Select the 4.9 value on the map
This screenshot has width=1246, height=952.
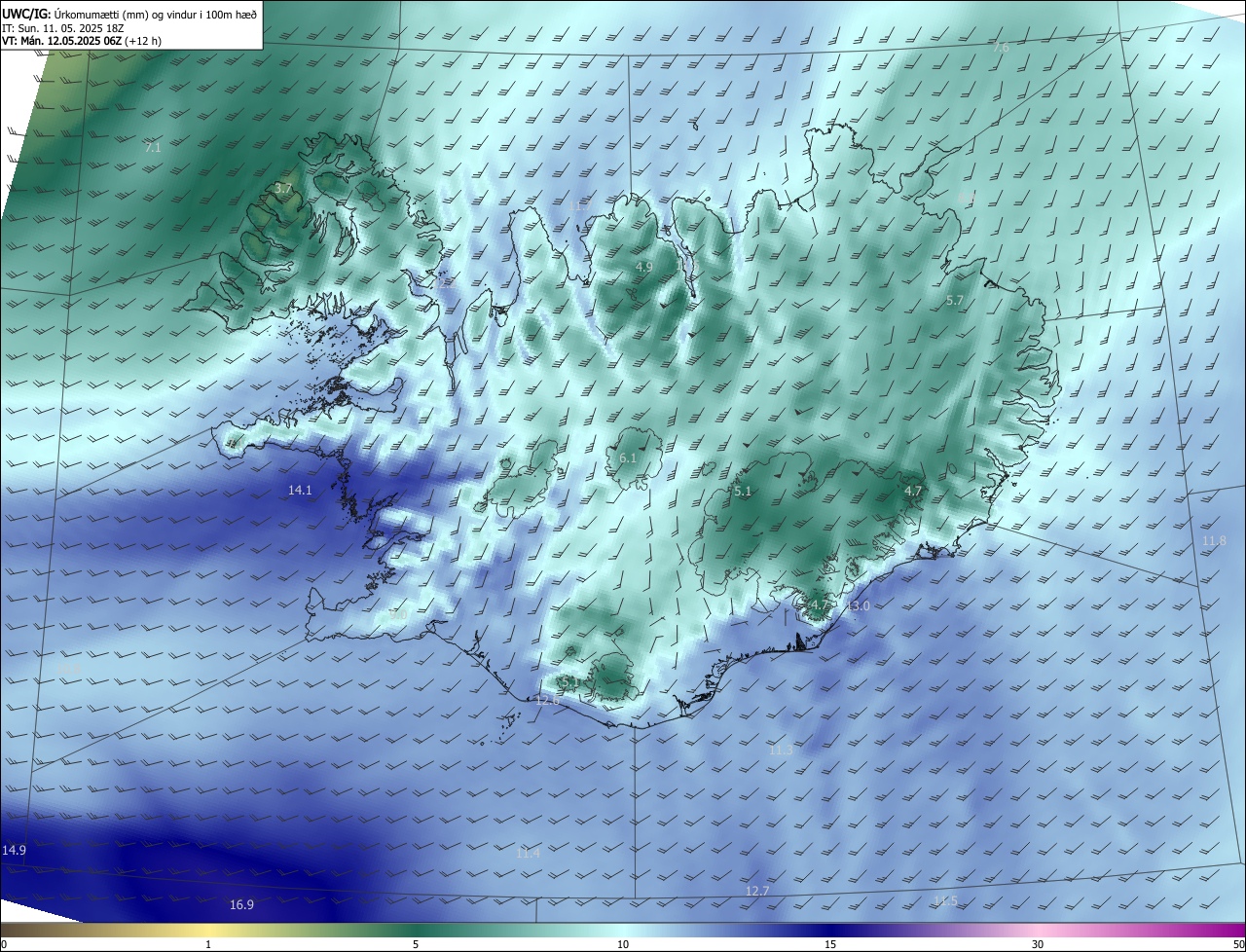click(x=644, y=267)
